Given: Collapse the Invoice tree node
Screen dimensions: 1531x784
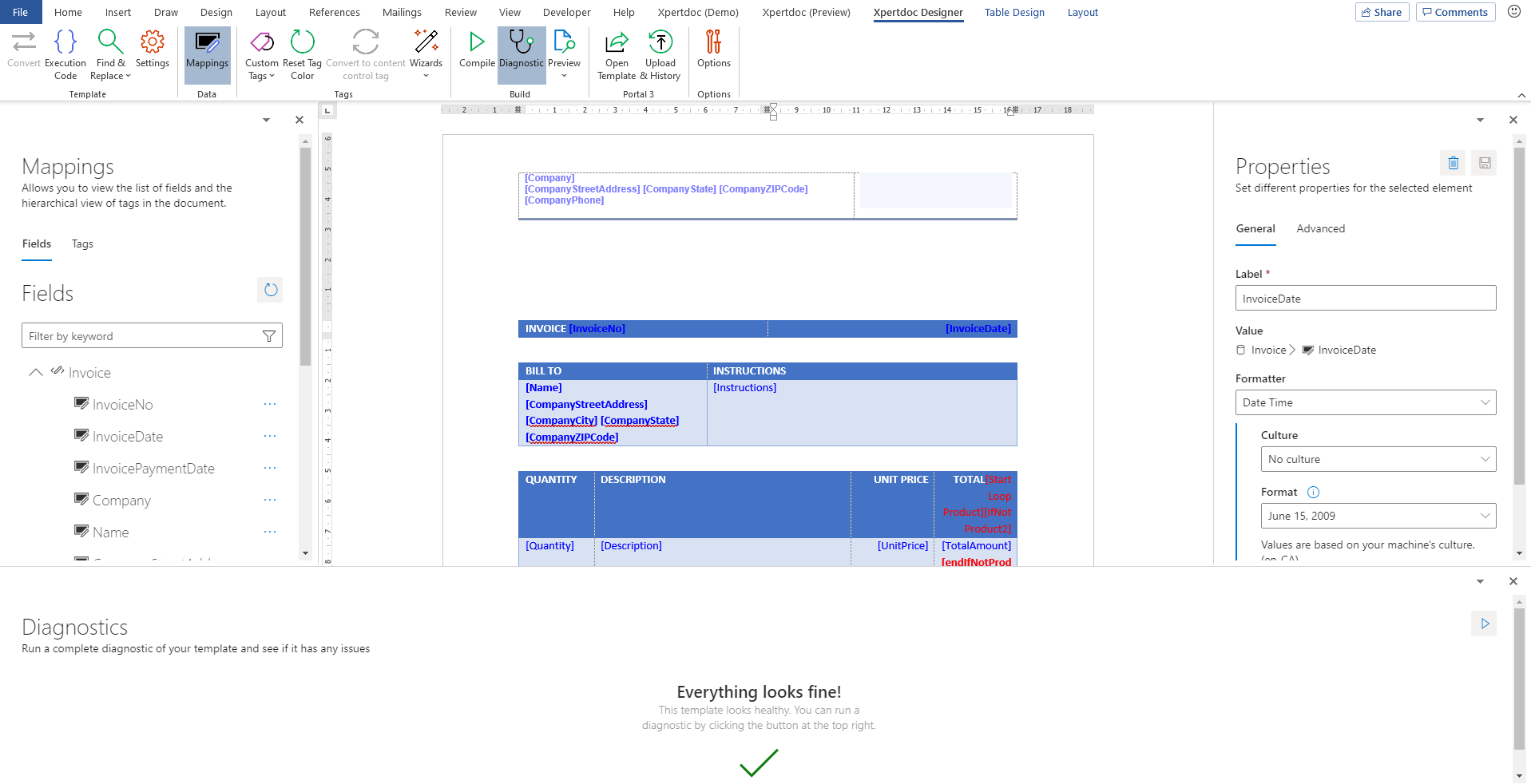Looking at the screenshot, I should [36, 373].
